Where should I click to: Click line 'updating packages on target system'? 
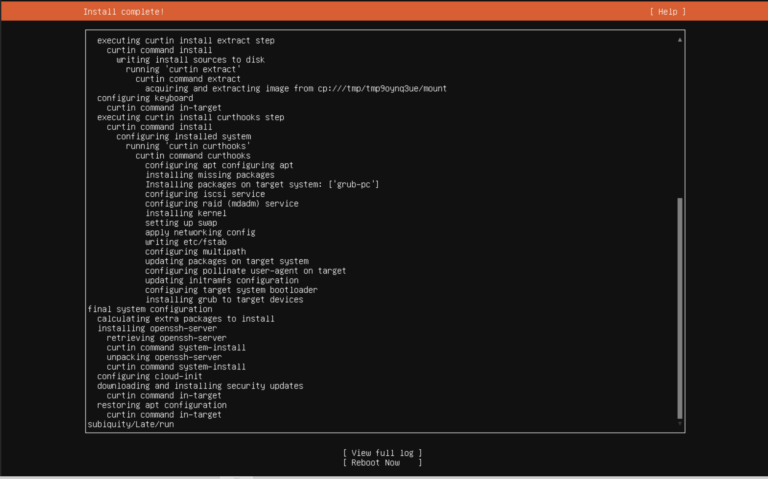click(227, 262)
